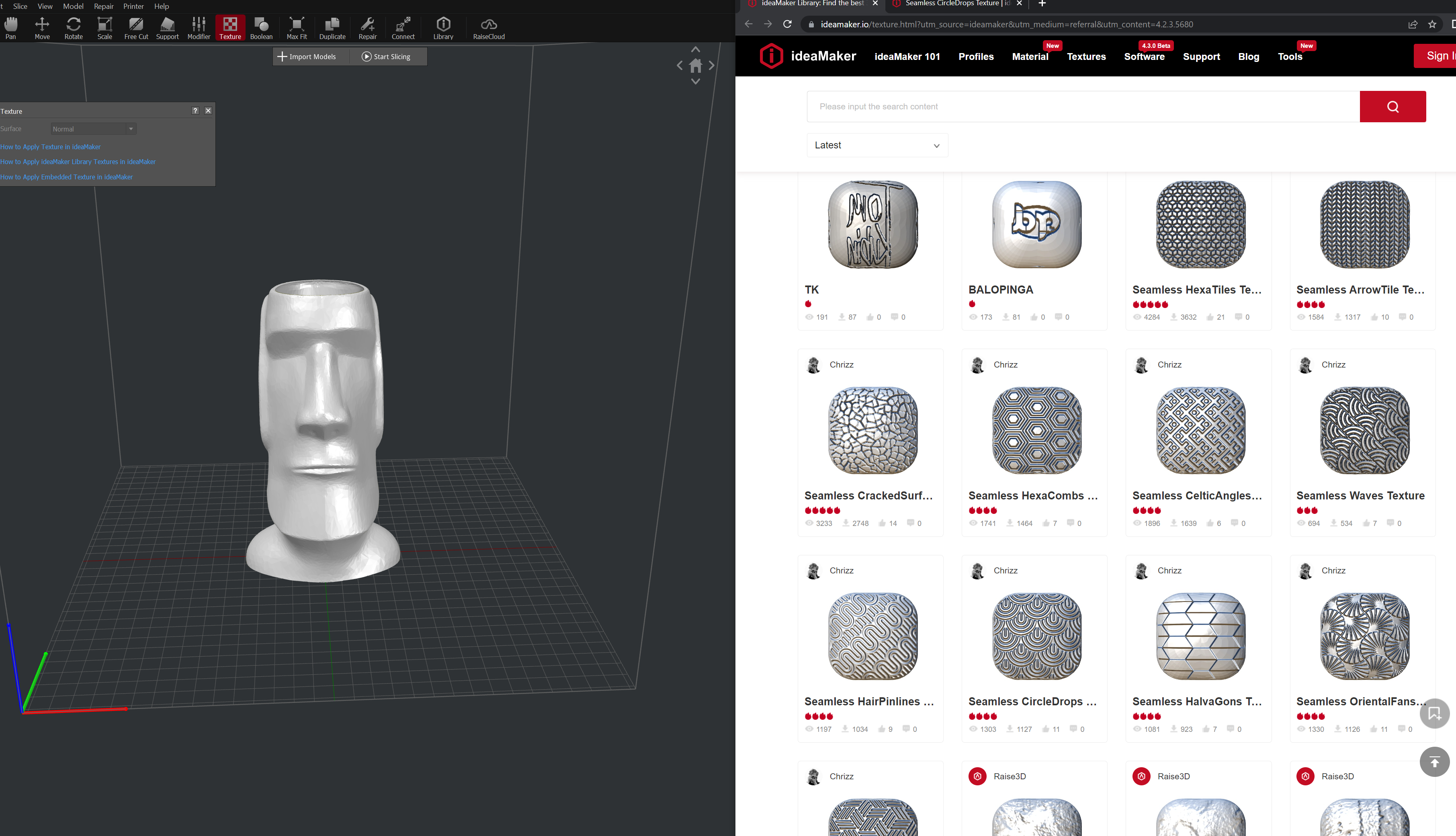Open the Surface Normal dropdown

click(93, 129)
